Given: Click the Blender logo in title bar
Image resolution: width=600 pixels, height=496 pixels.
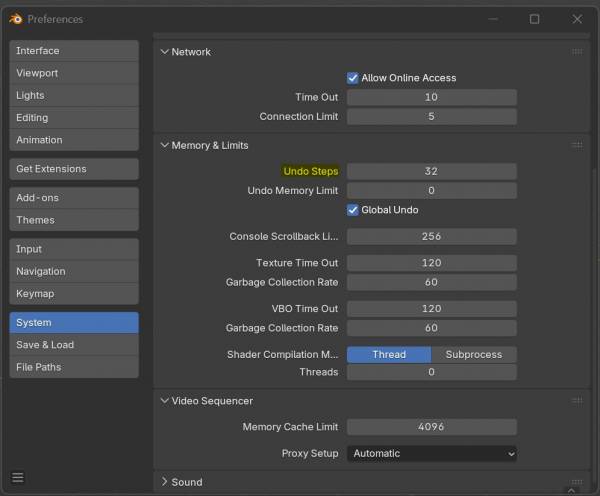Looking at the screenshot, I should (x=15, y=19).
